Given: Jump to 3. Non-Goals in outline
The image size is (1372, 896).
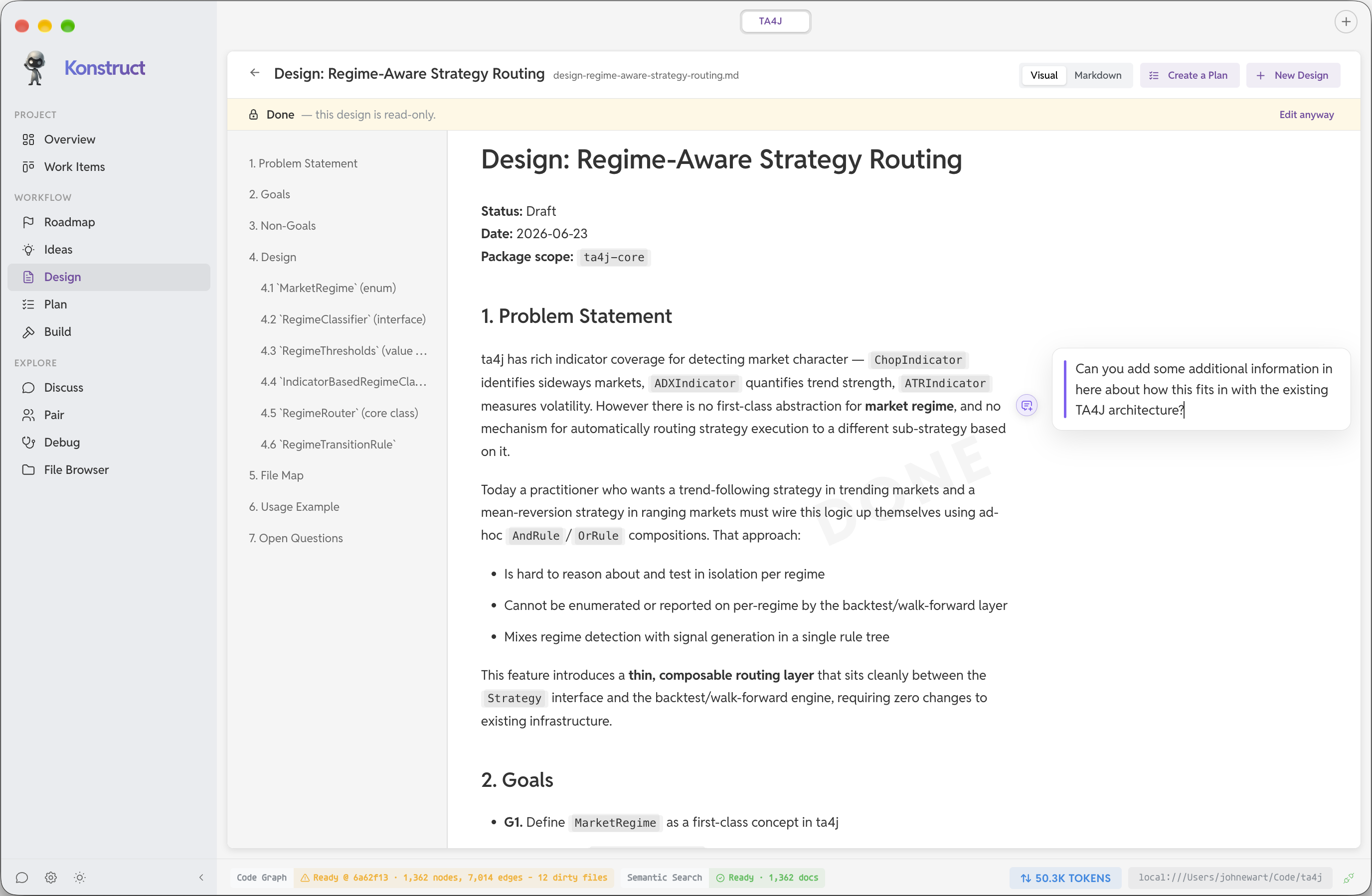Looking at the screenshot, I should pos(282,225).
